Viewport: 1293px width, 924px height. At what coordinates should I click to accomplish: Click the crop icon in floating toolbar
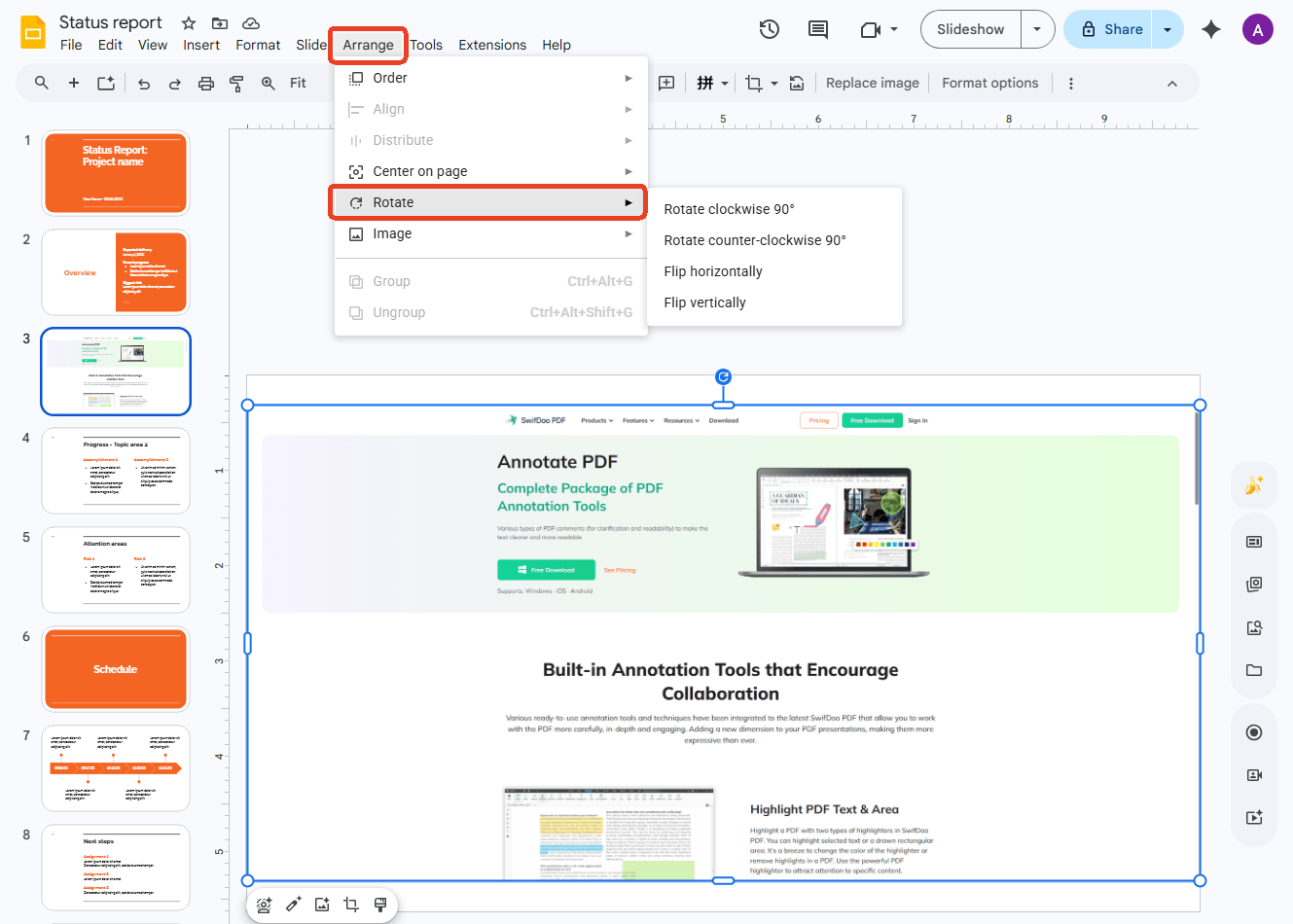point(351,905)
